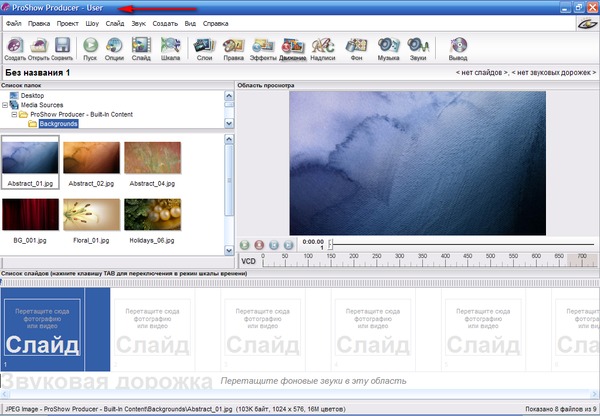Click the preview image in Область просмотра
Screen dimensions: 600x416
point(417,163)
